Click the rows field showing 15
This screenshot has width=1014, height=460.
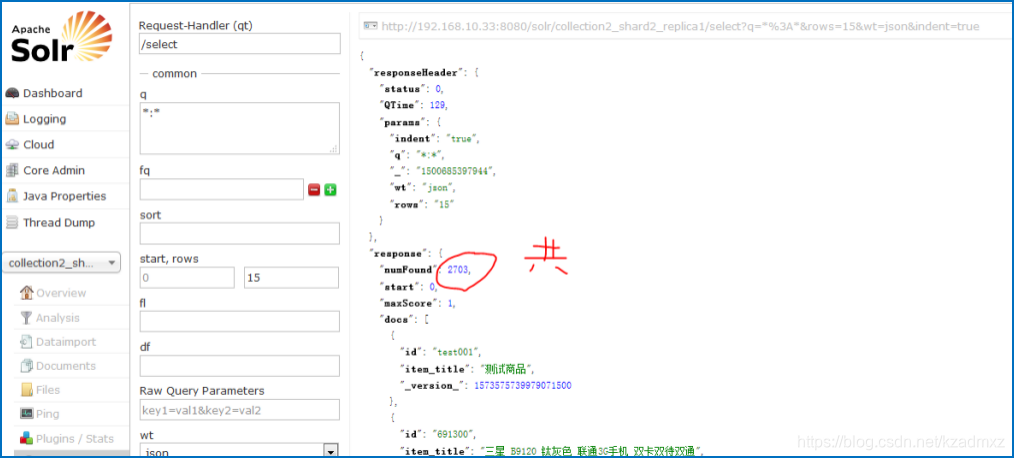[291, 278]
